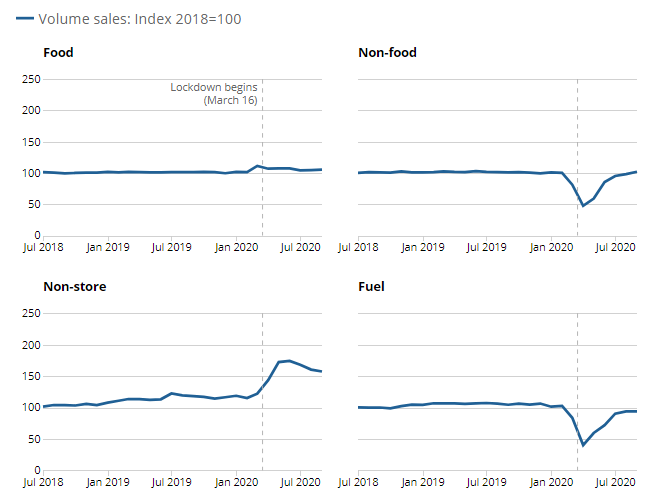Click the 'Lockdown begins (March 16)' annotation

click(214, 94)
